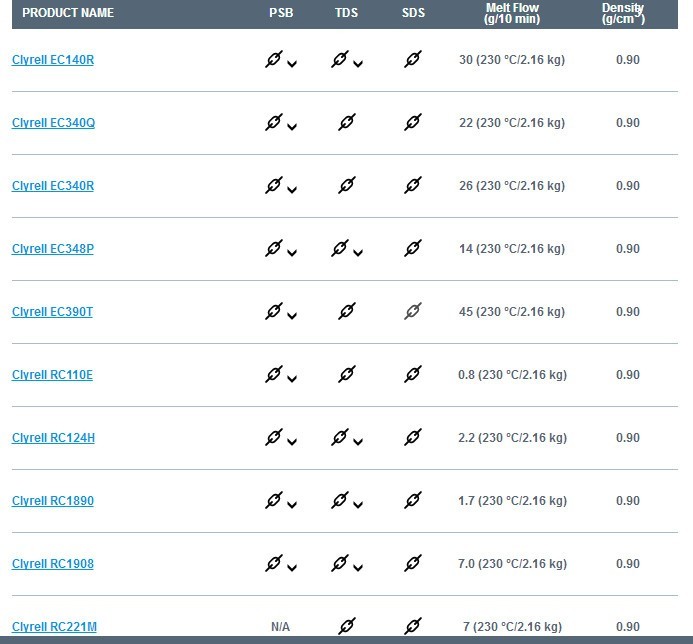
Task: Follow the Clyrell EC390T product link
Action: pos(52,312)
